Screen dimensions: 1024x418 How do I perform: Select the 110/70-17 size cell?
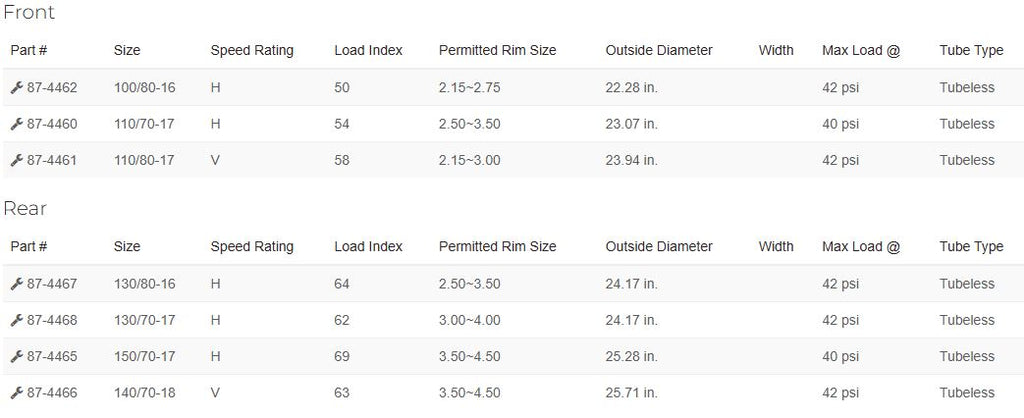click(x=144, y=124)
